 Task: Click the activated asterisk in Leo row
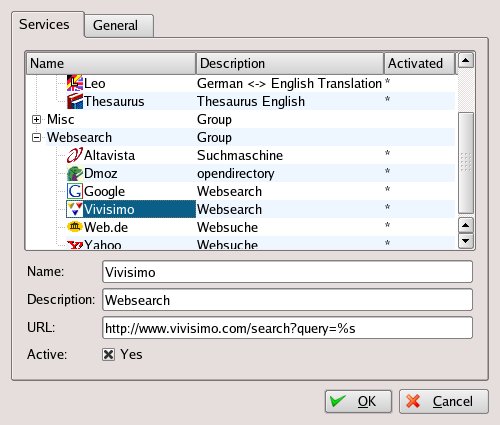[x=387, y=81]
